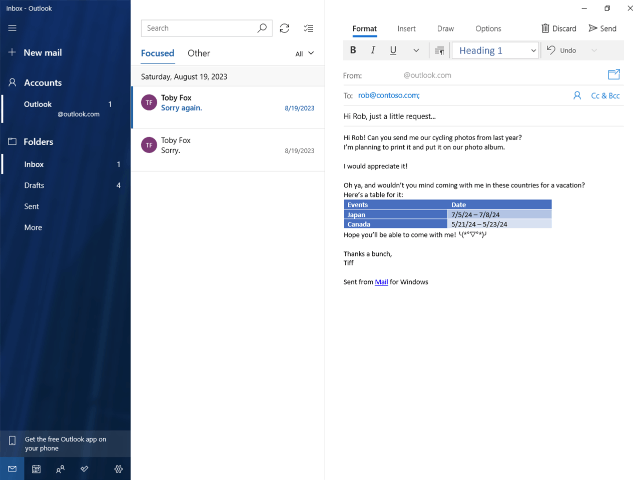This screenshot has height=480, width=640.
Task: Send the email to Rob
Action: (602, 28)
